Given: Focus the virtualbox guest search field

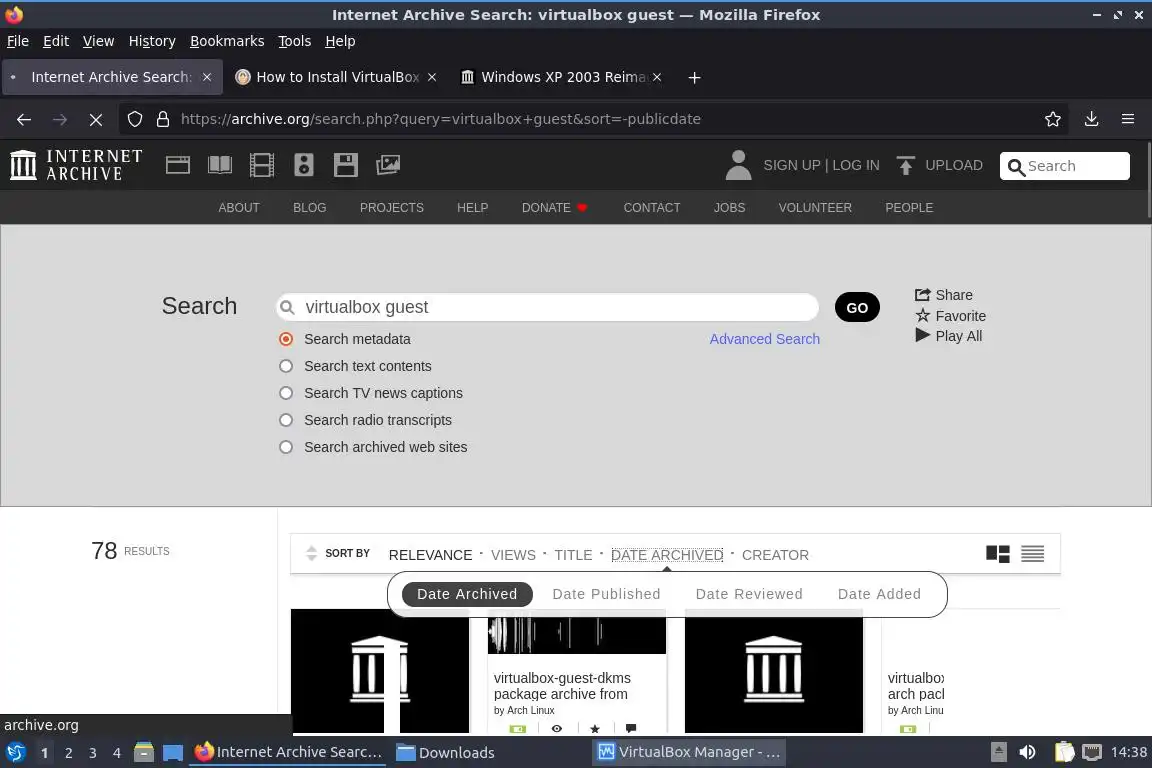Looking at the screenshot, I should [x=547, y=307].
